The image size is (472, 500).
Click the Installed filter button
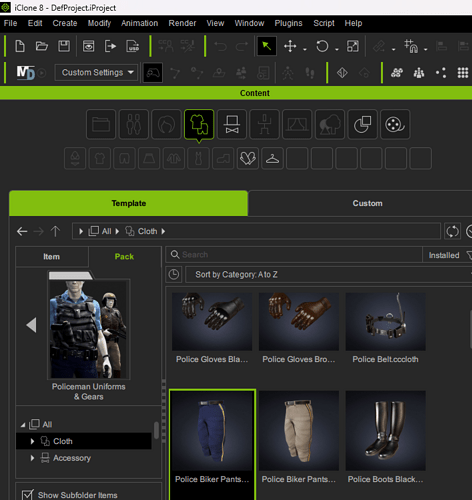(444, 255)
